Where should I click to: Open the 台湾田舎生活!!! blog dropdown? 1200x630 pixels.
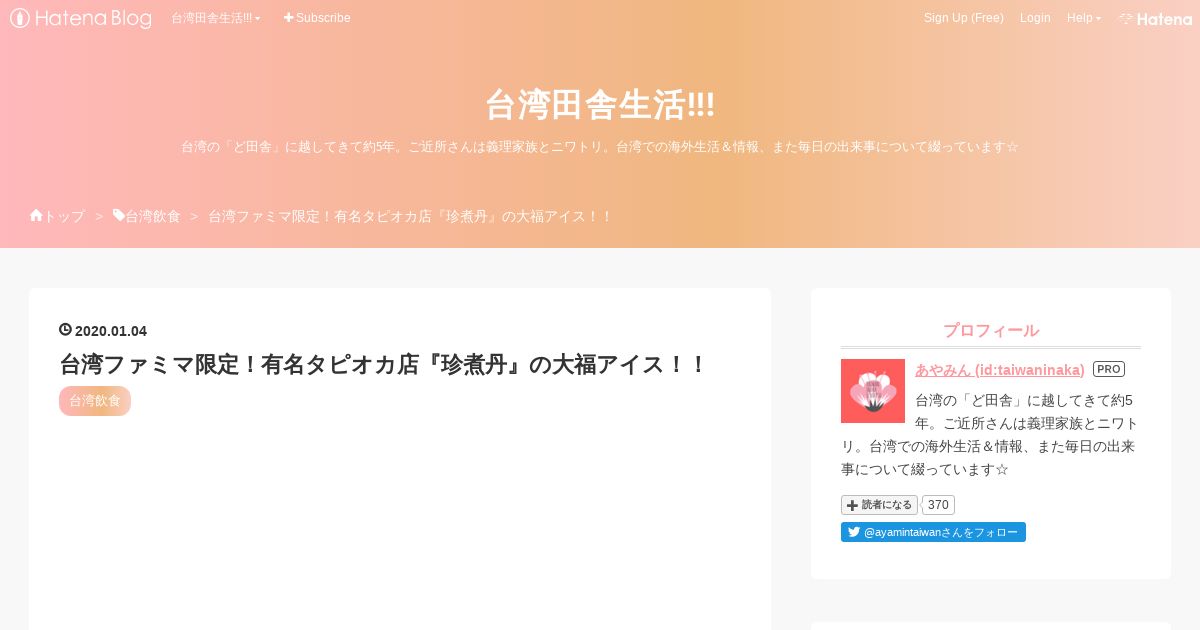coord(215,18)
